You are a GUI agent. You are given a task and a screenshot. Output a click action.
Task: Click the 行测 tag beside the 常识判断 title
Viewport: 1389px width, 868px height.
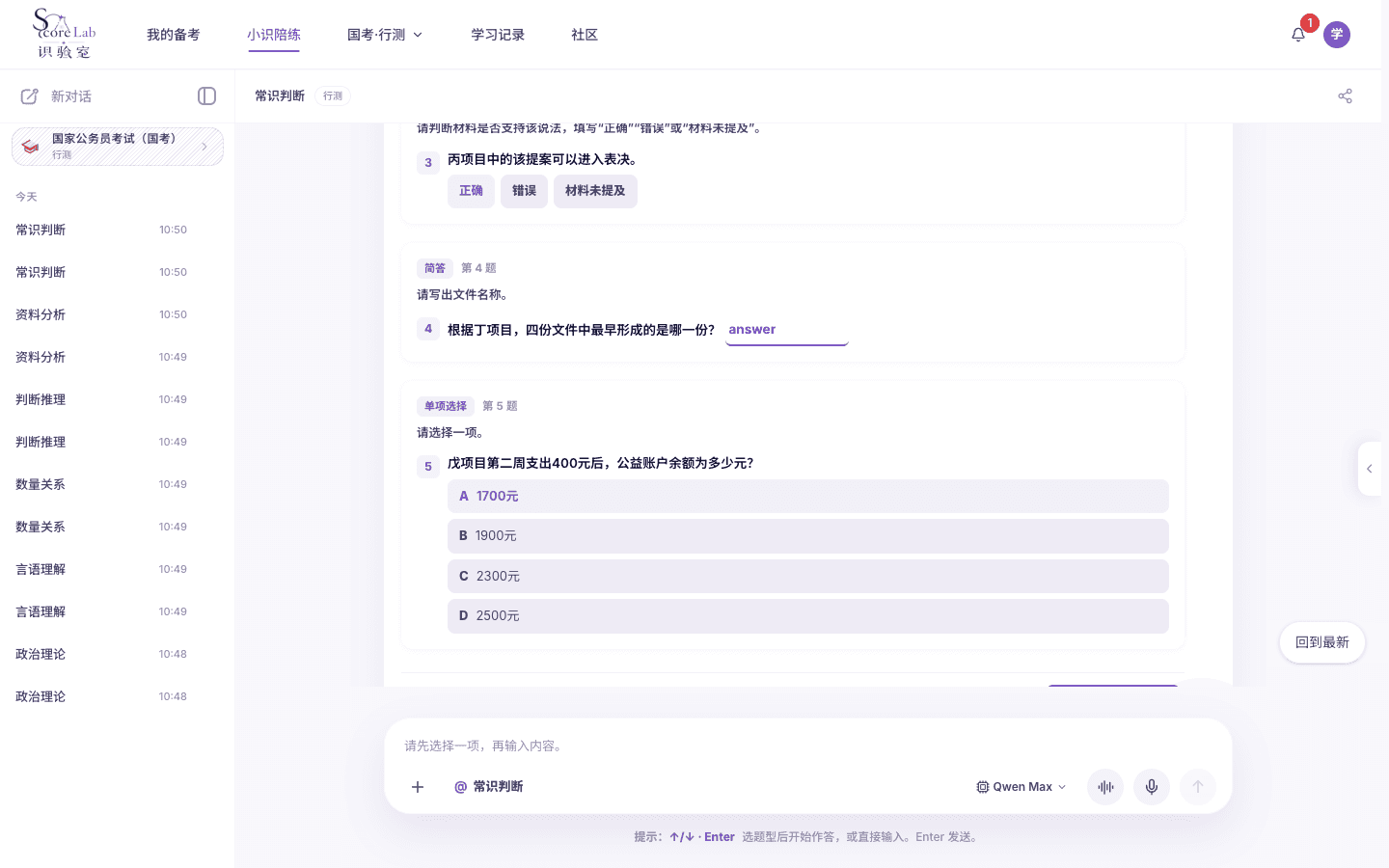333,95
